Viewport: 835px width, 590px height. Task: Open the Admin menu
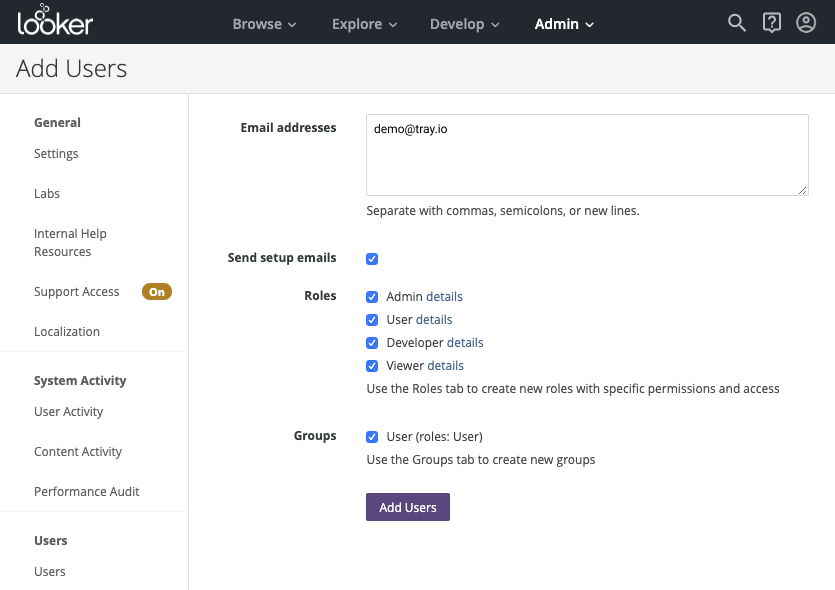pyautogui.click(x=563, y=23)
